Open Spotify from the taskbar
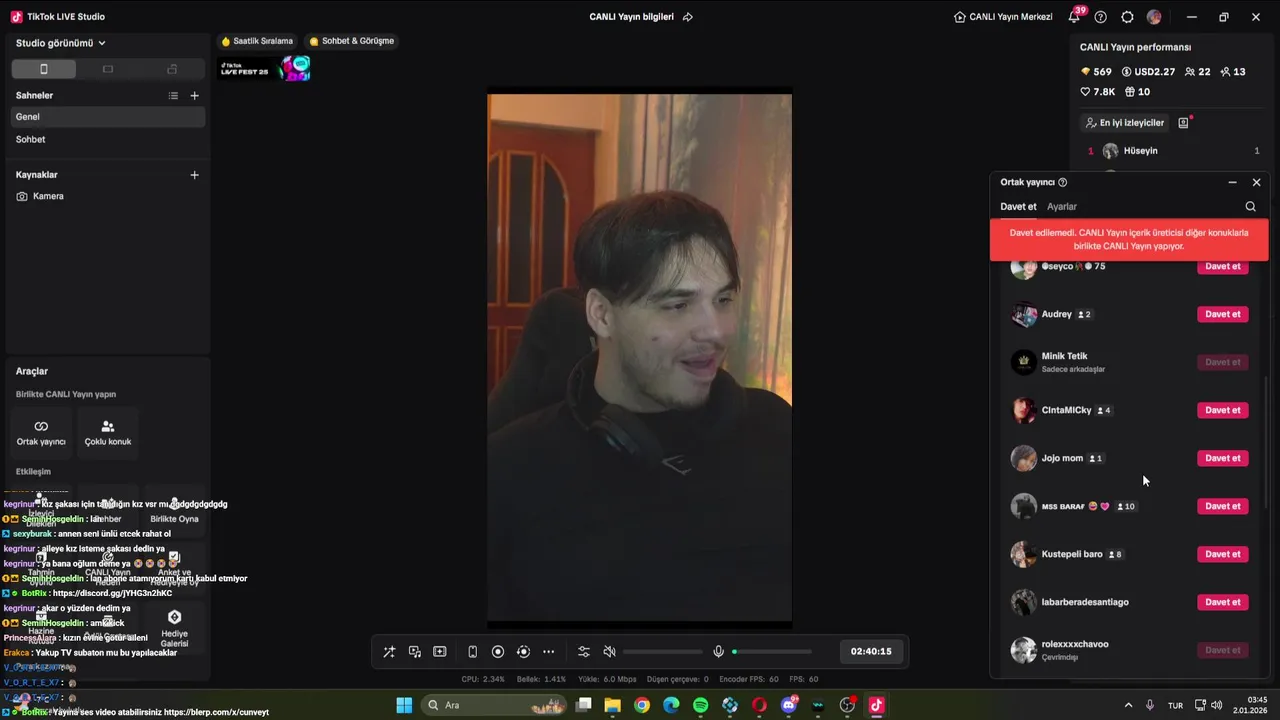 700,705
